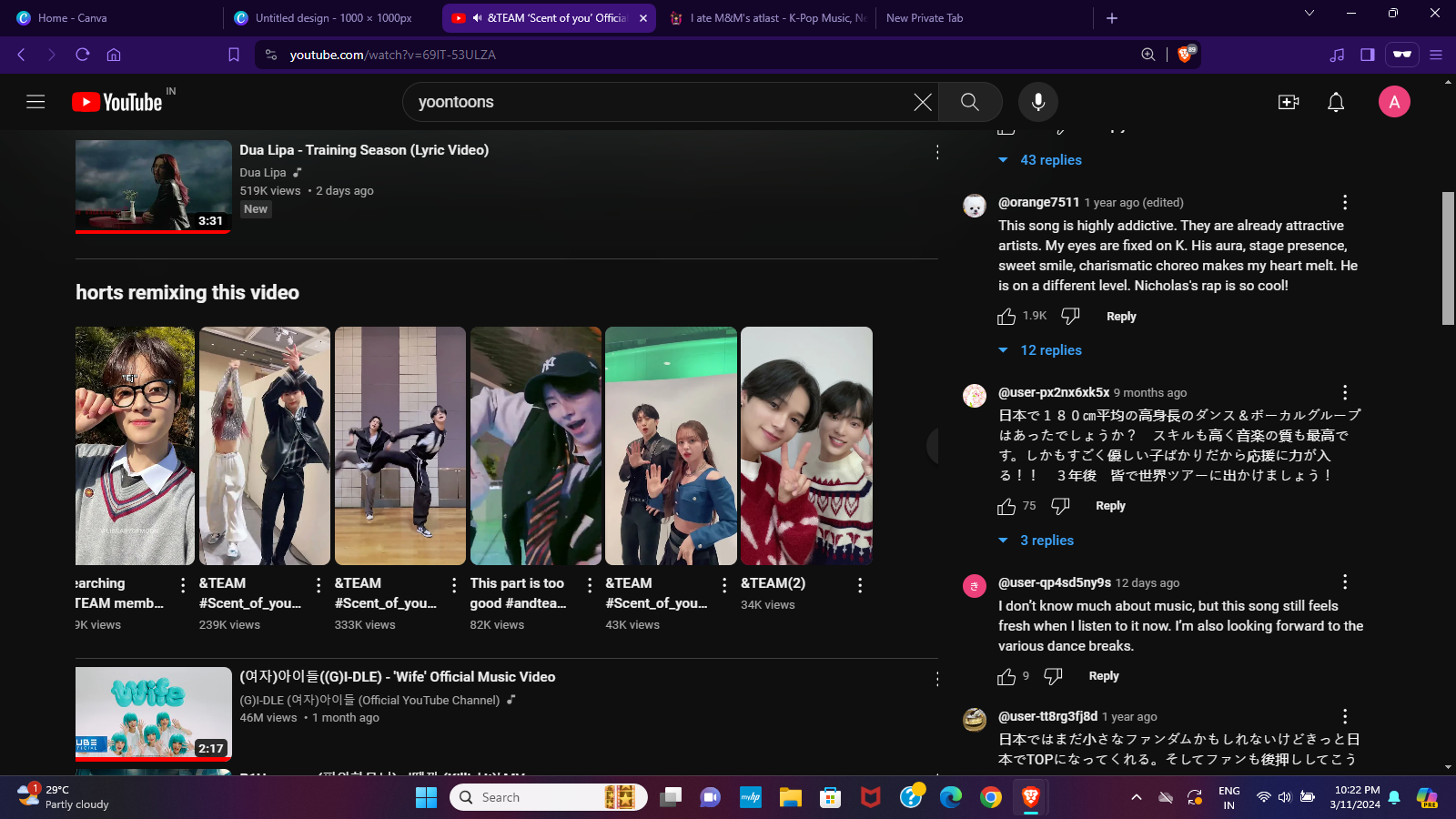Reply to the @user-qp4sd5ny9s comment
Screen dimensions: 1456x819
click(x=1104, y=676)
